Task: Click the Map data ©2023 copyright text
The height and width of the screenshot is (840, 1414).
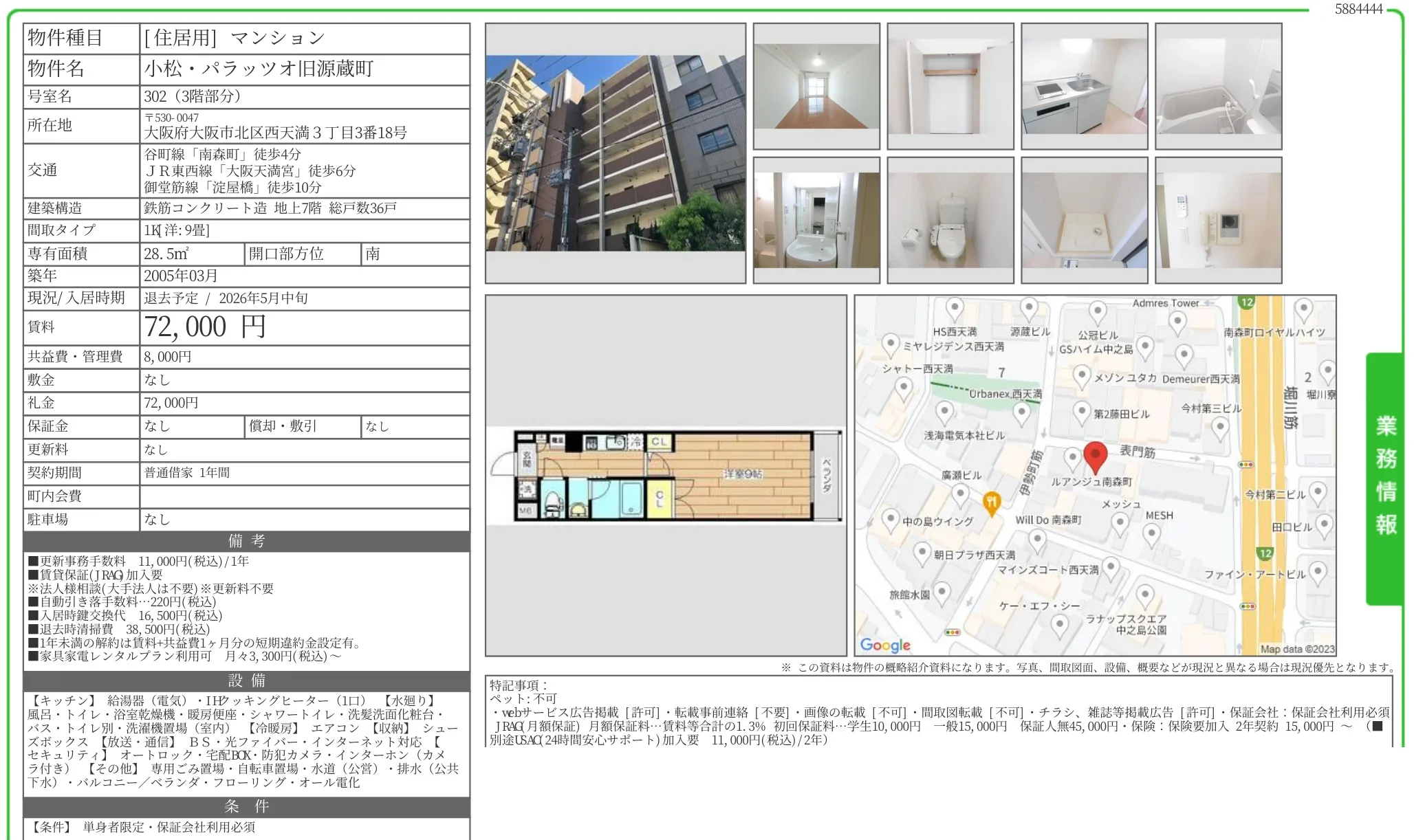Action: (x=1298, y=648)
